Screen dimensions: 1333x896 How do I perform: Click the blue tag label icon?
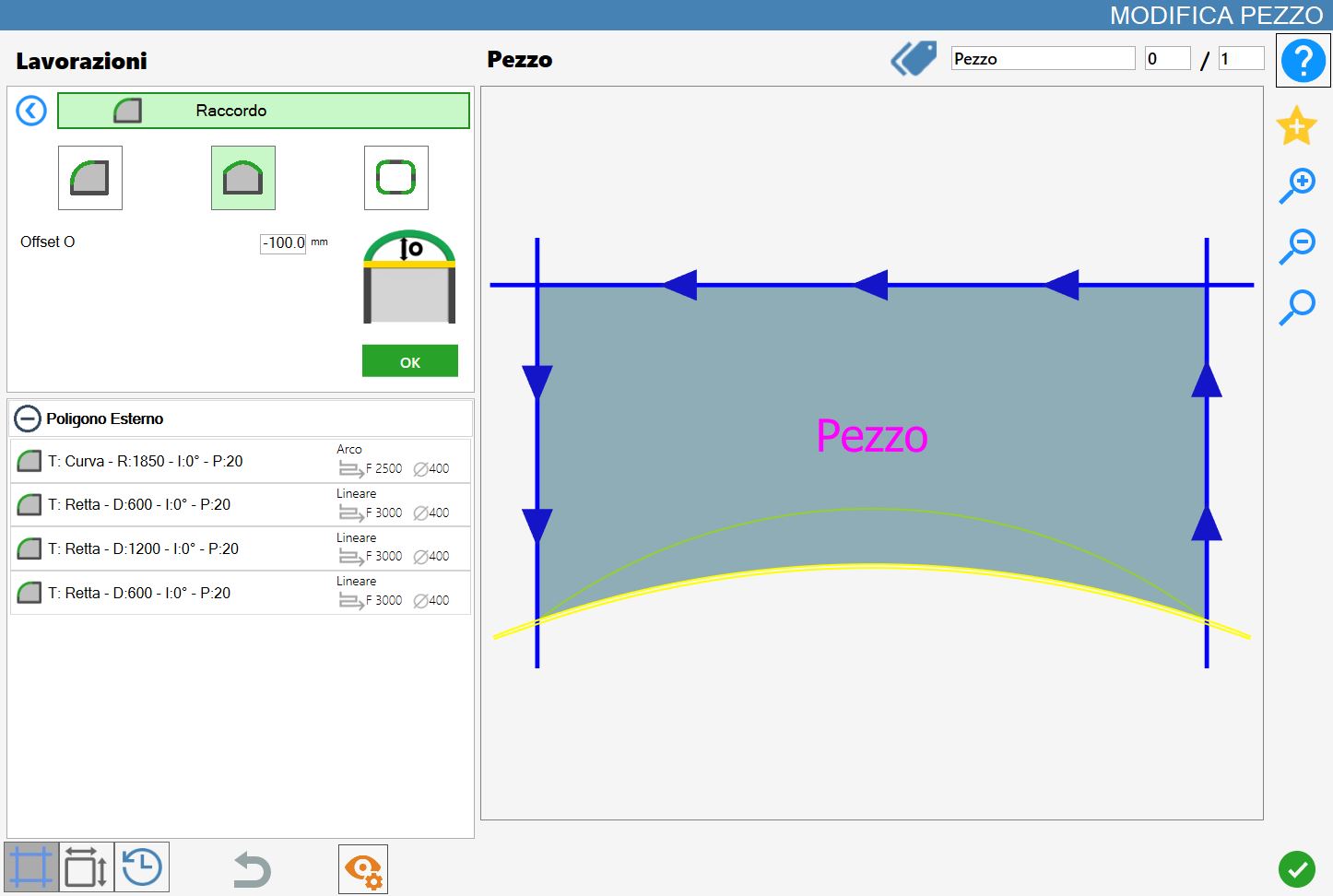(914, 58)
